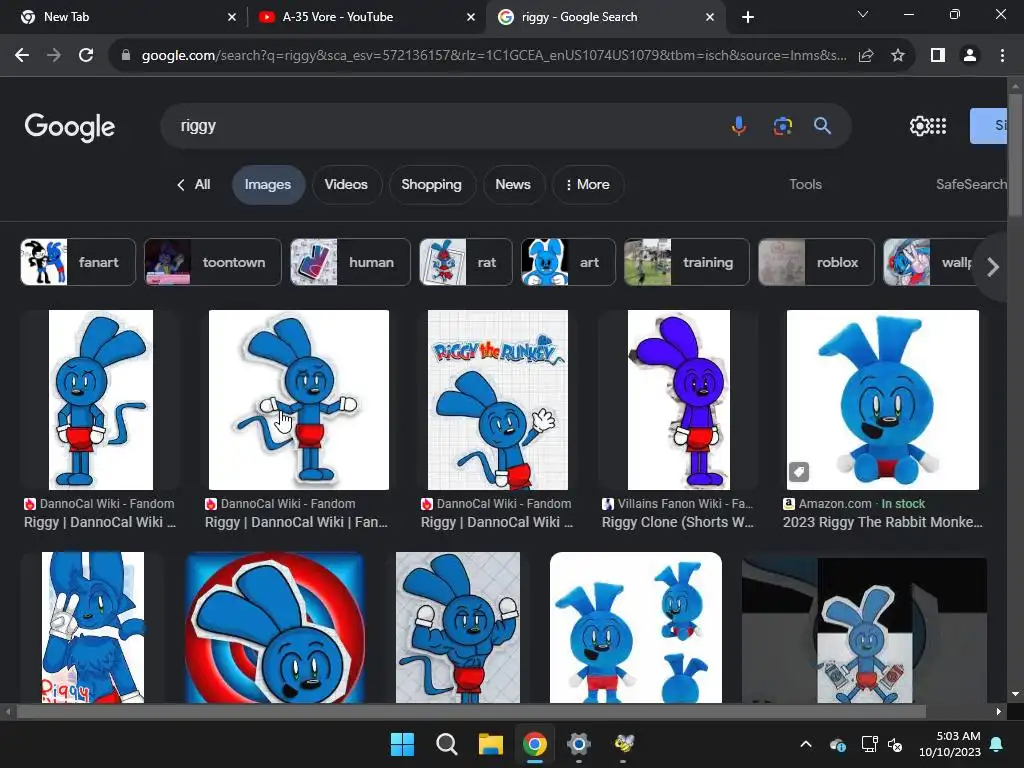
Task: Close the New Tab tab
Action: 232,17
